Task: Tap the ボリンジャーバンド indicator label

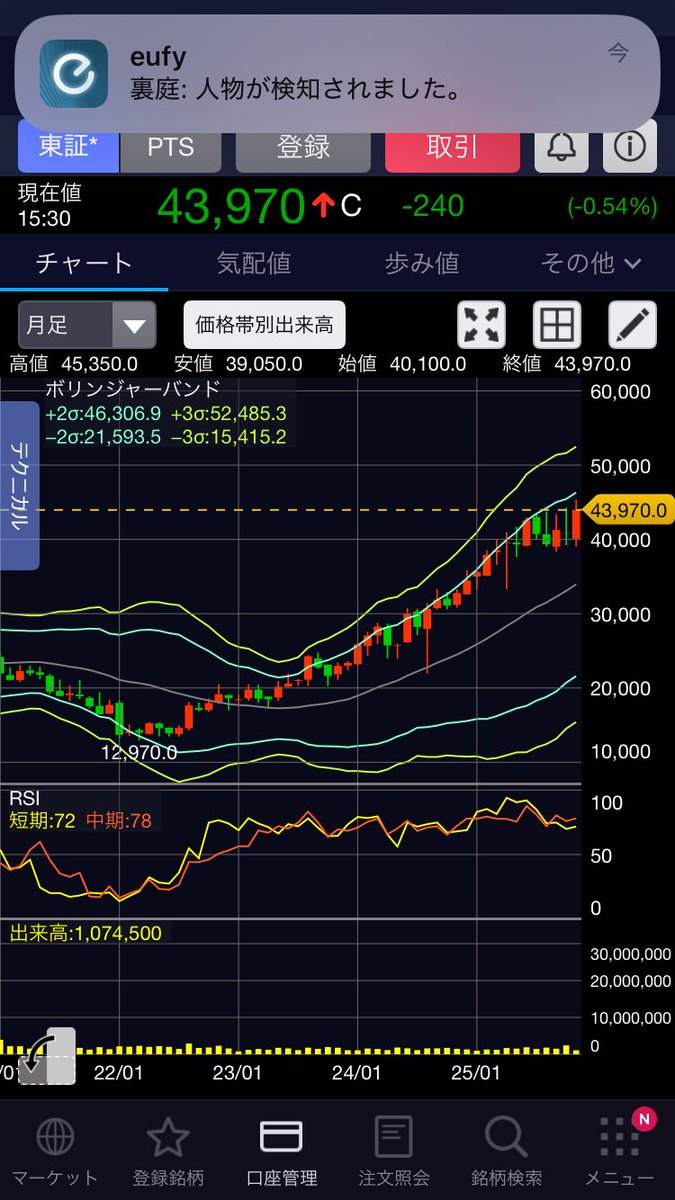Action: (x=132, y=389)
